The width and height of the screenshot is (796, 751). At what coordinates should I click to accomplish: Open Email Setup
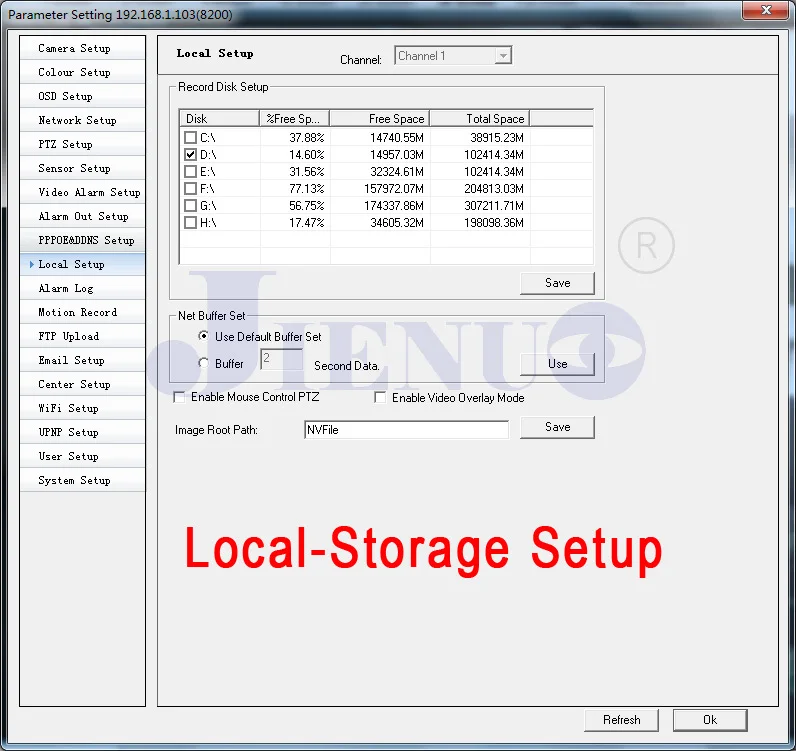point(82,360)
